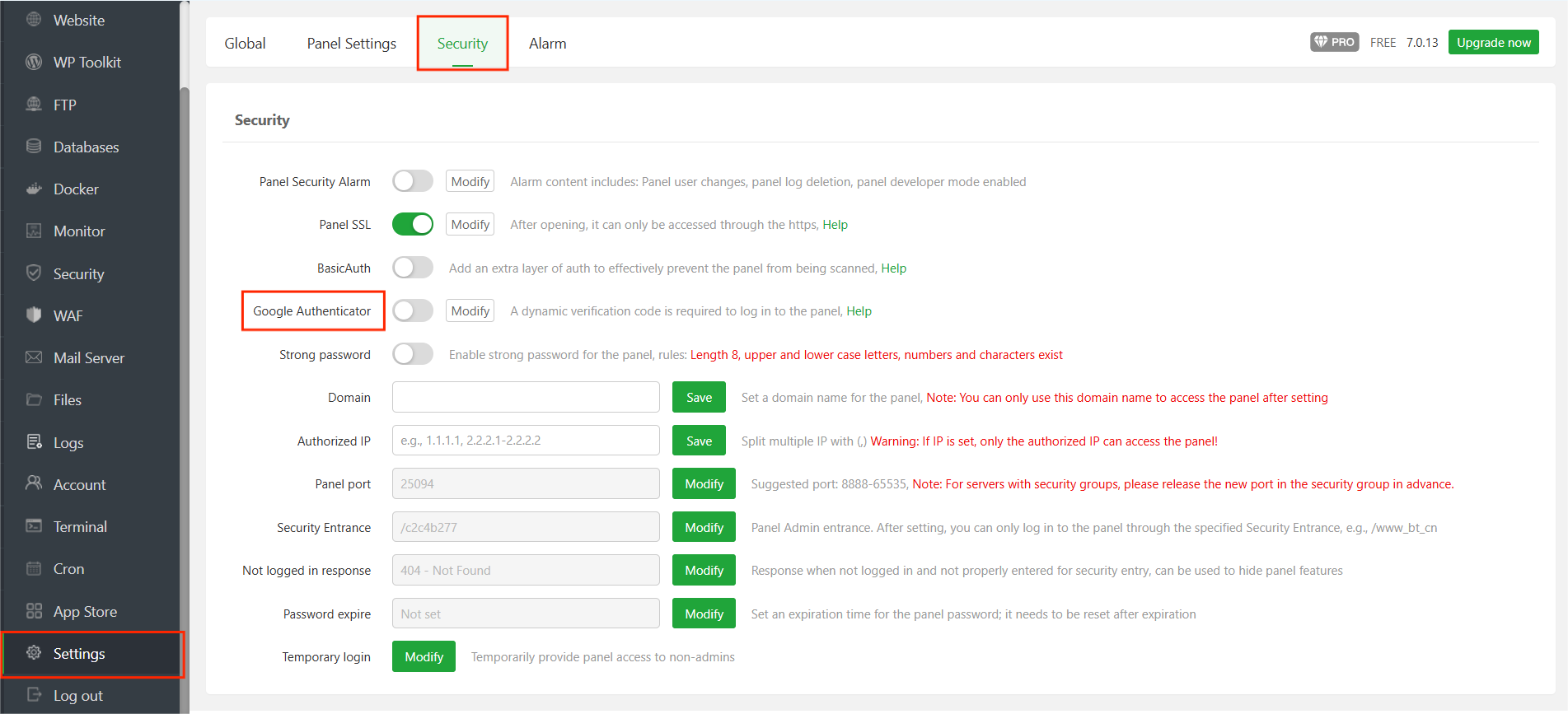Open Terminal via its sidebar icon
This screenshot has height=714, width=1568.
coord(34,526)
